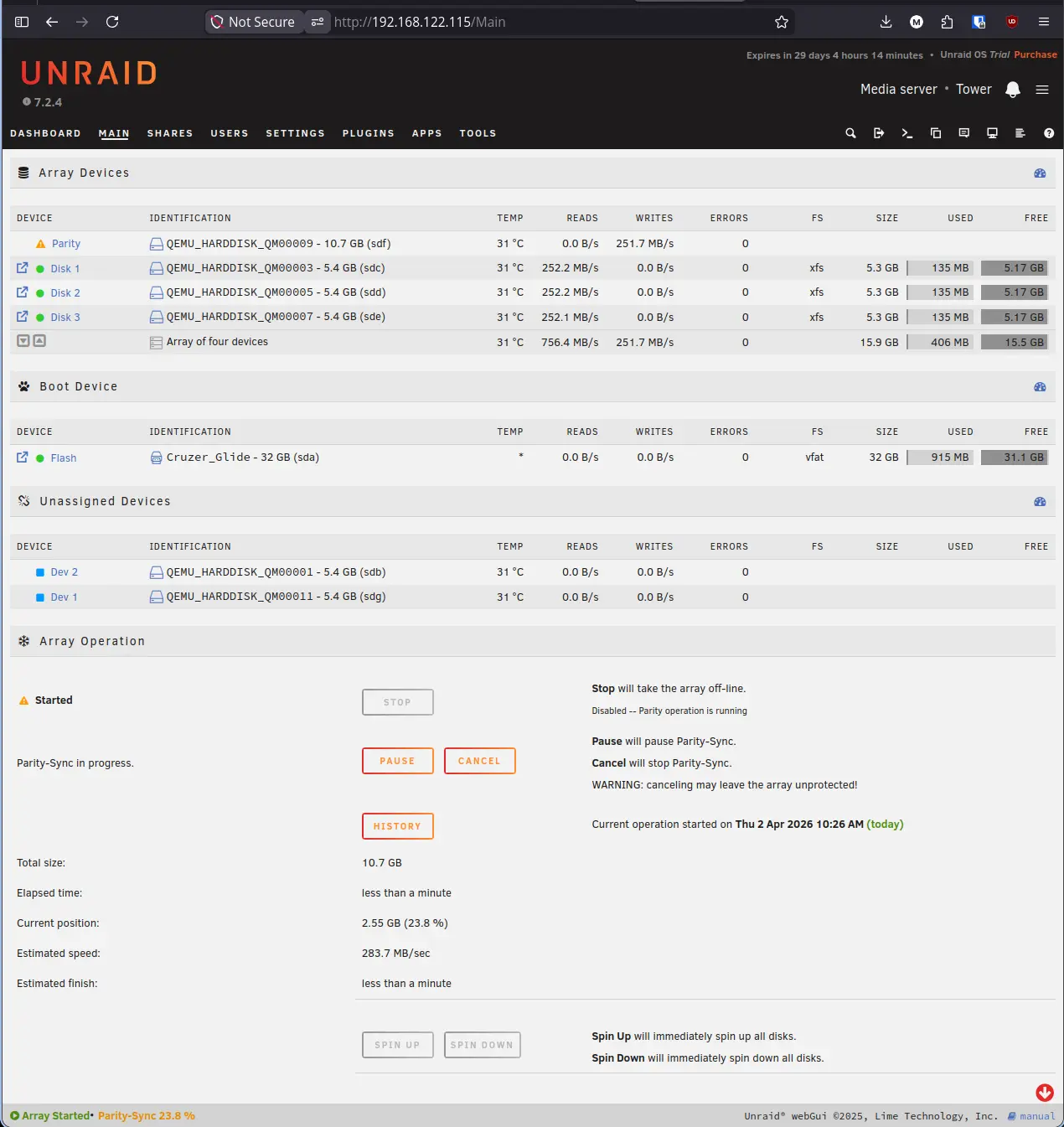Open the Tools menu
1064x1127 pixels.
[x=478, y=133]
